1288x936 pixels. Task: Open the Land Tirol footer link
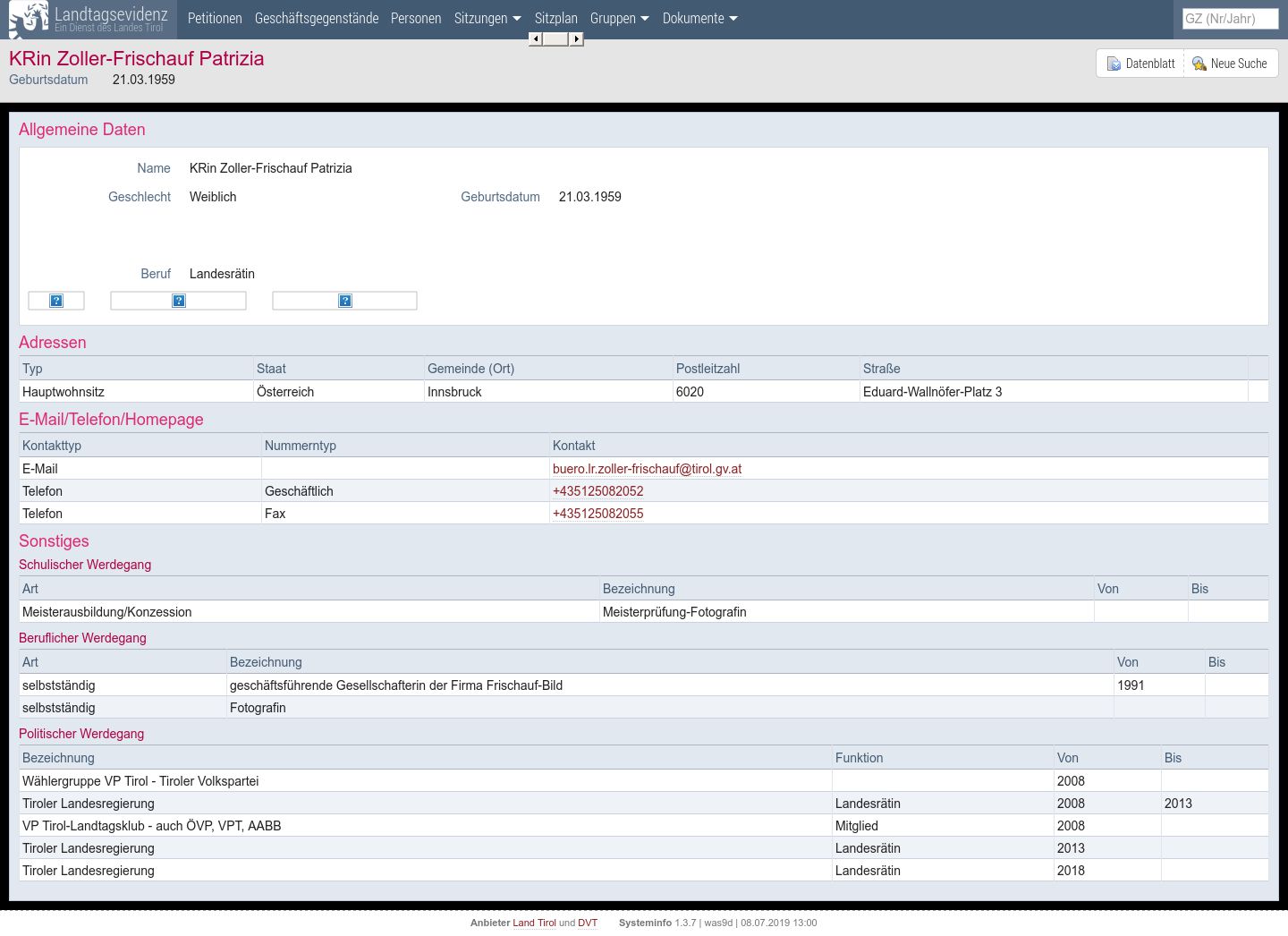click(534, 923)
